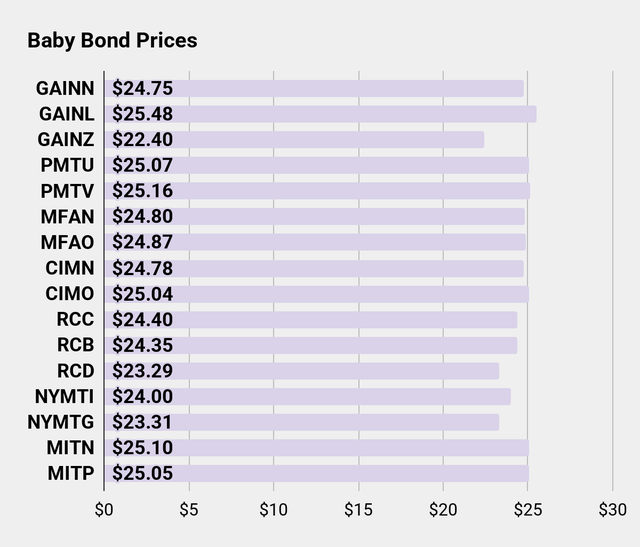Click the GAINZ bar at $22.40
The height and width of the screenshot is (547, 640).
[x=294, y=140]
